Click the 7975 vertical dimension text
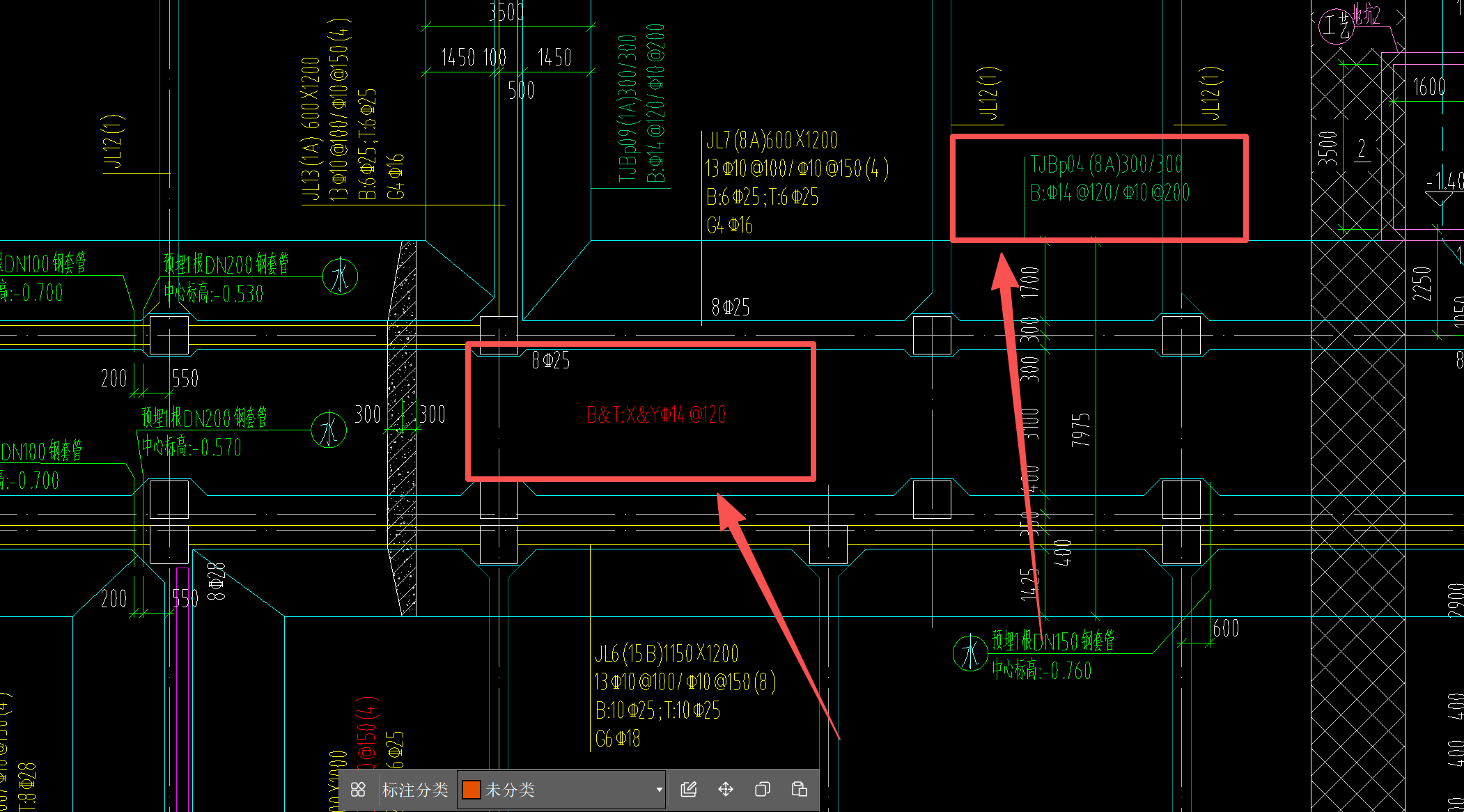 (1080, 429)
